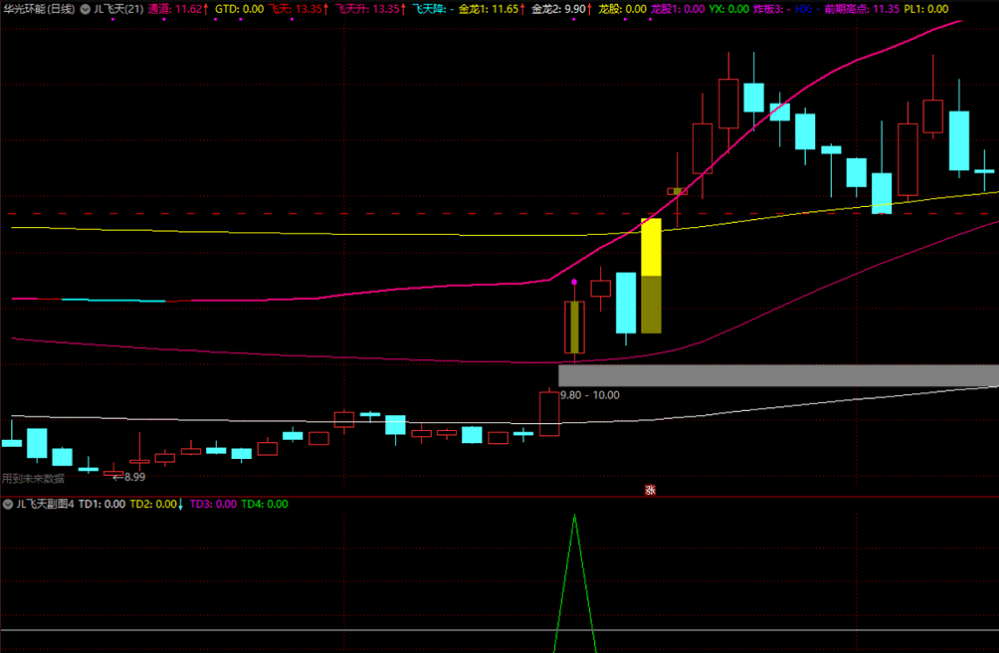Viewport: 999px width, 653px height.
Task: Click the magenta dot above the candle
Action: [575, 282]
